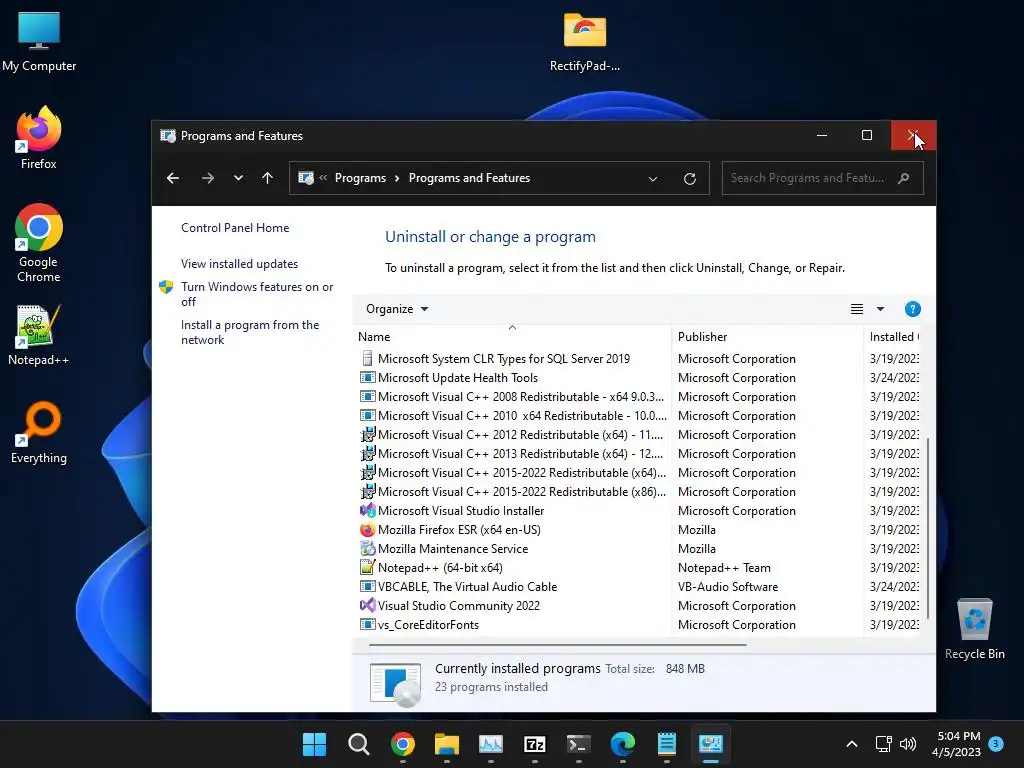Select Microsoft System CLR Types for SQL Server 2019
This screenshot has height=768, width=1024.
(504, 359)
